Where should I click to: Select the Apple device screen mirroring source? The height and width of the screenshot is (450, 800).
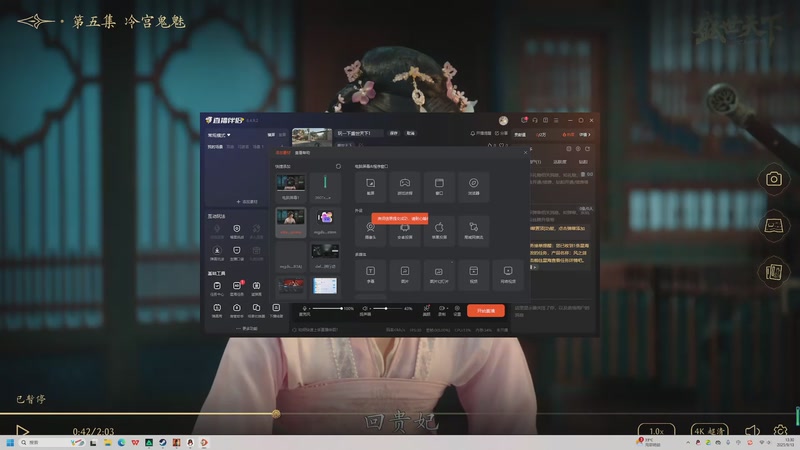coord(439,231)
